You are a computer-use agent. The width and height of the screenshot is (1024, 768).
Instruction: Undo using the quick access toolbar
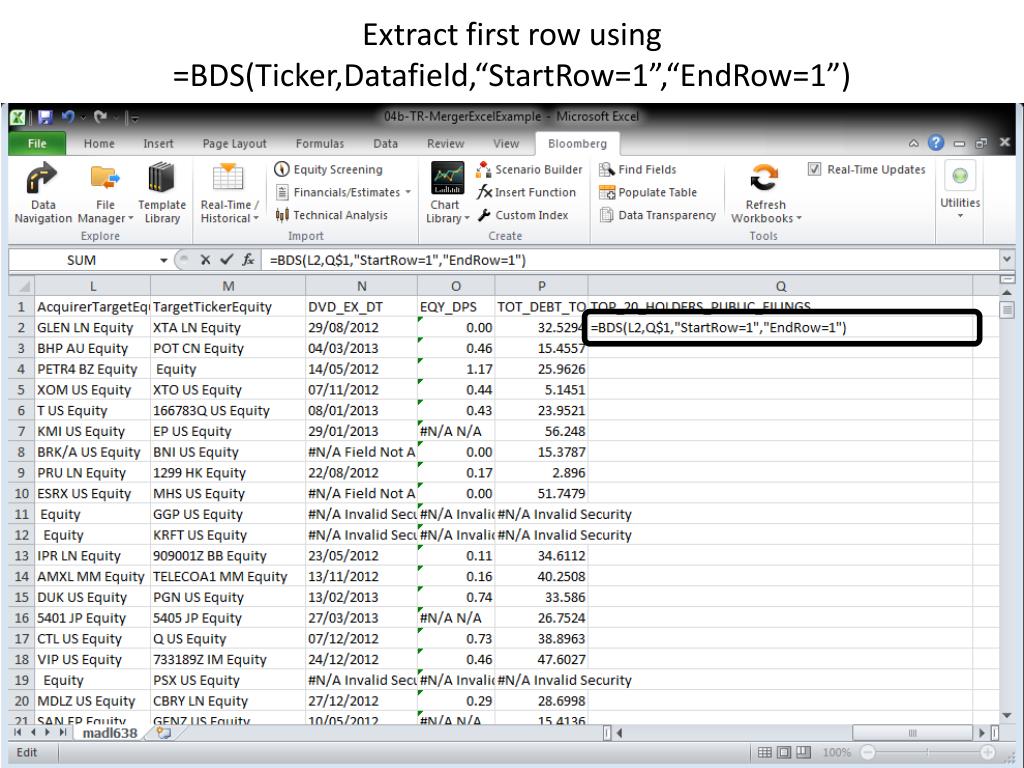[67, 117]
